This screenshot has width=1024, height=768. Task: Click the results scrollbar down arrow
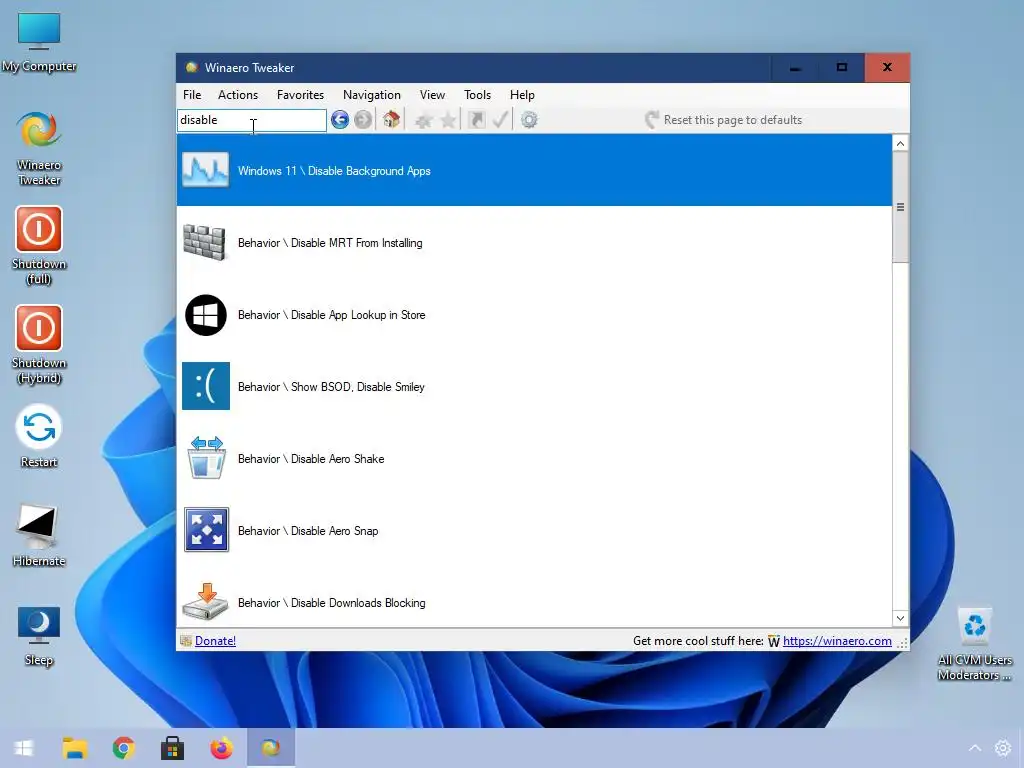click(901, 618)
